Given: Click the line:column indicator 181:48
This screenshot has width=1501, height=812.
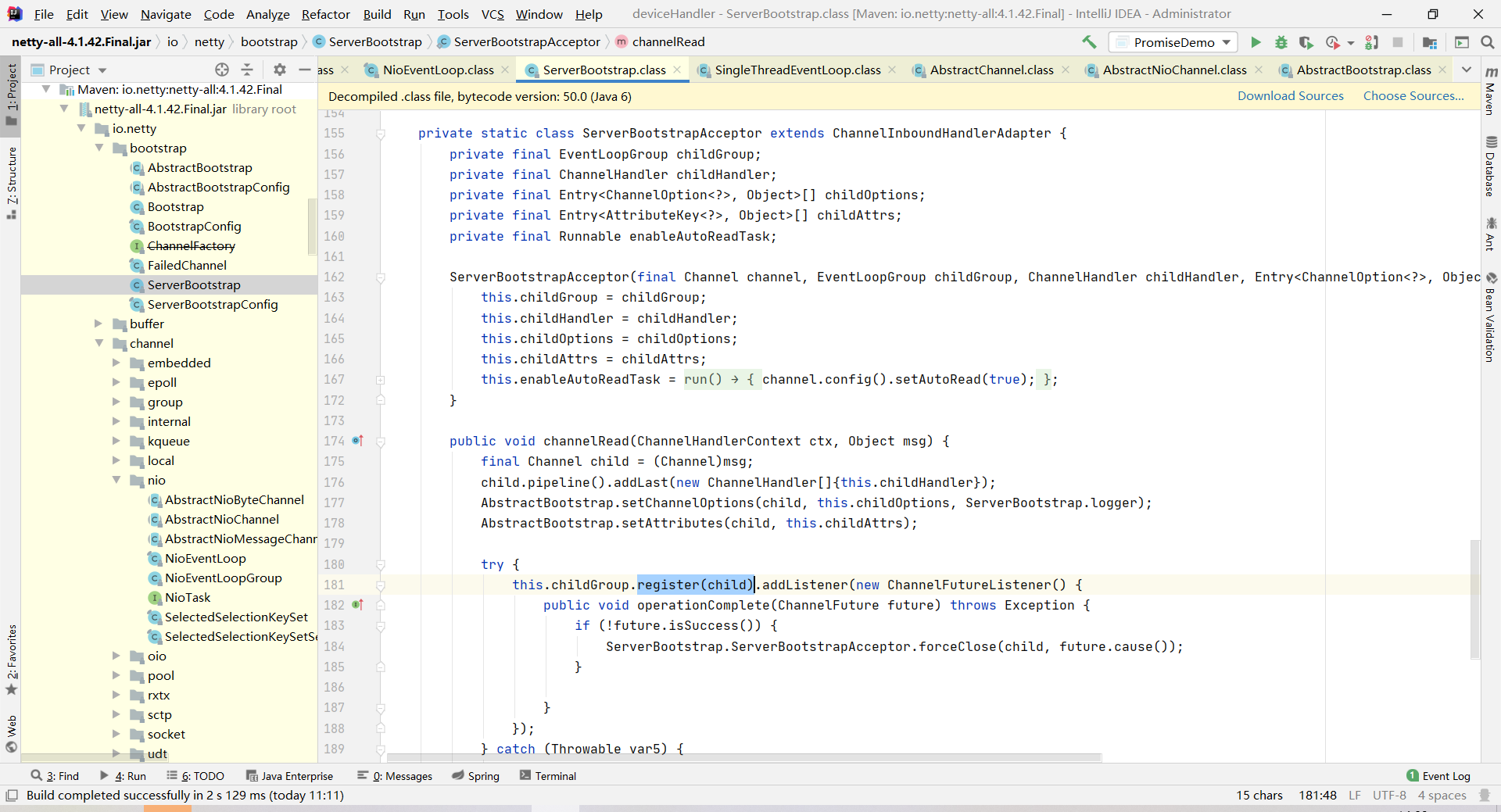Looking at the screenshot, I should click(x=1317, y=796).
